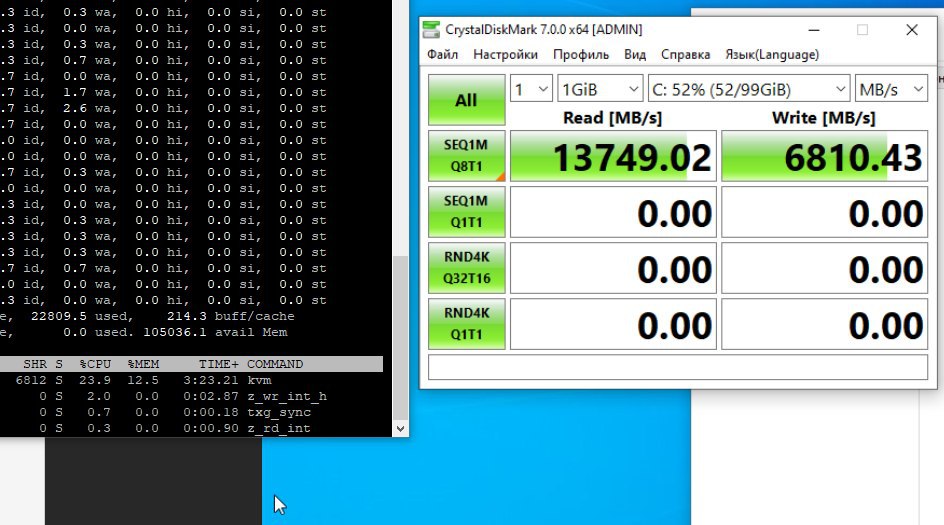944x525 pixels.
Task: Open the Справка menu
Action: click(685, 55)
